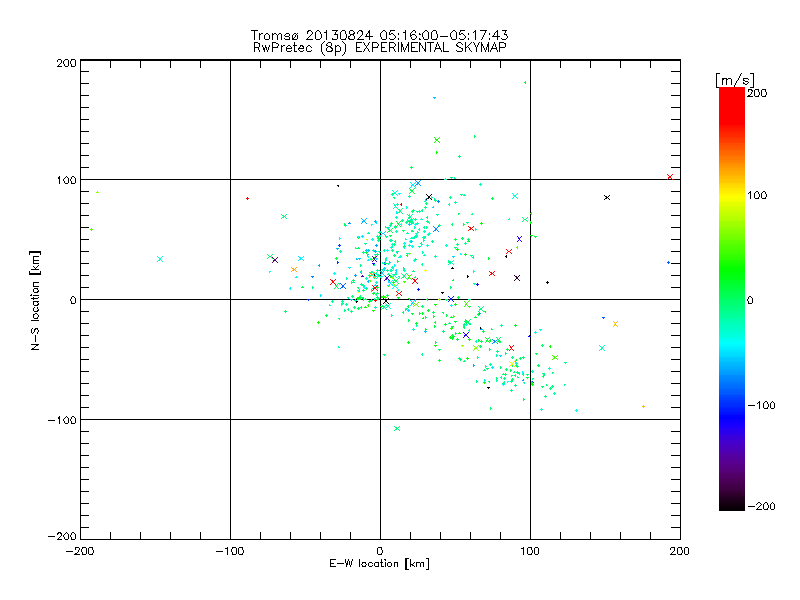Click the orange dot at lower right
800x600 pixels.
pyautogui.click(x=643, y=407)
